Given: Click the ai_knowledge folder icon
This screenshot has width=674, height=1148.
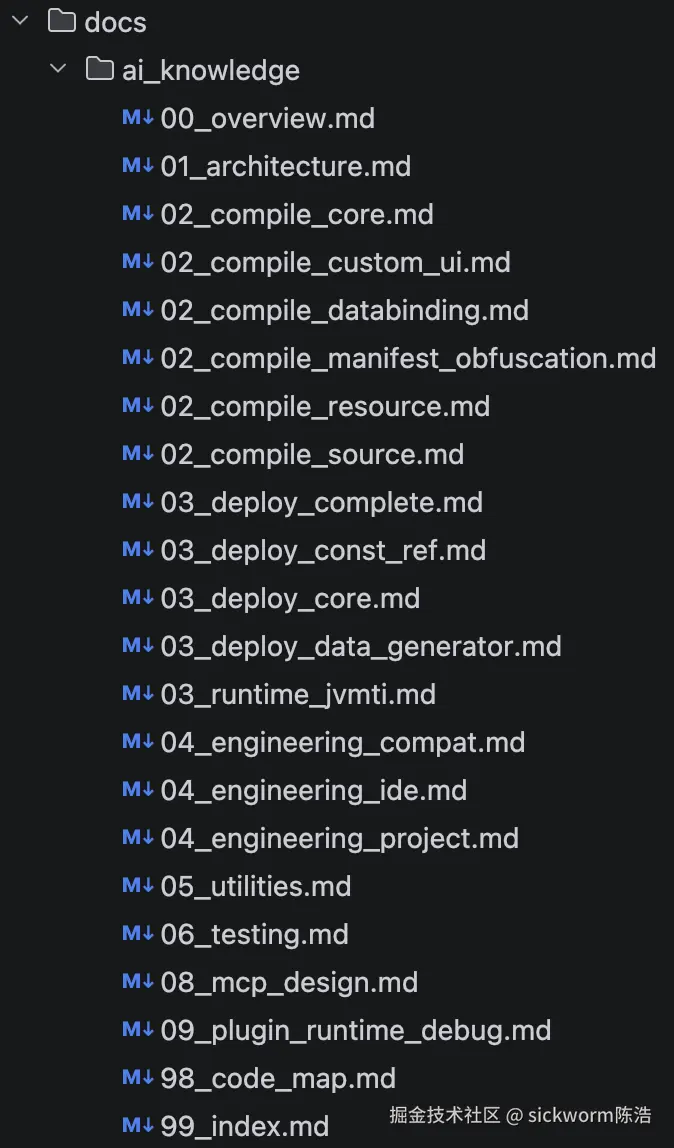Looking at the screenshot, I should [99, 69].
